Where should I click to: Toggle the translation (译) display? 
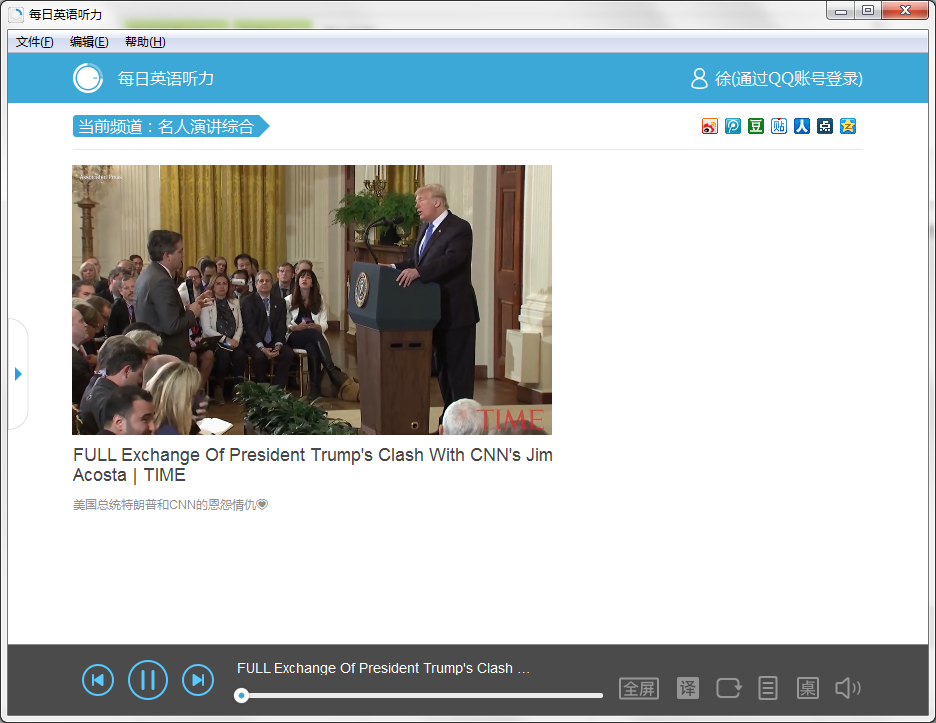(688, 688)
